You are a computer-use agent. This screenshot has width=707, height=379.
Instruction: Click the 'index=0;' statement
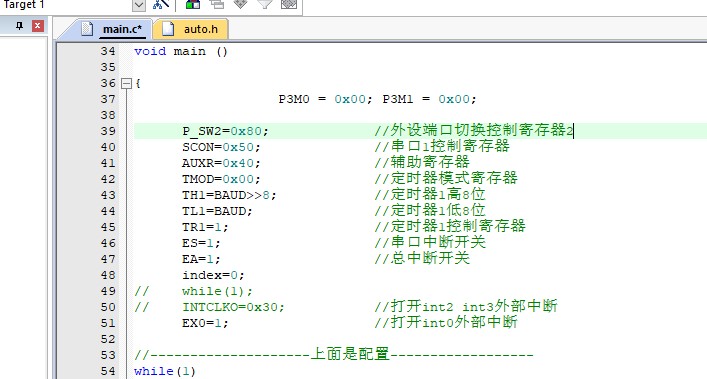(x=213, y=275)
